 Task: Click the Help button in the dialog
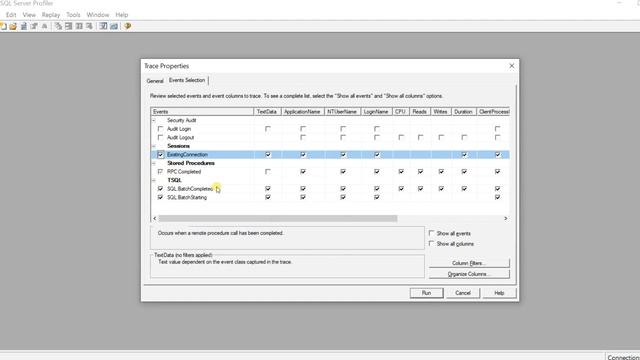(x=499, y=293)
